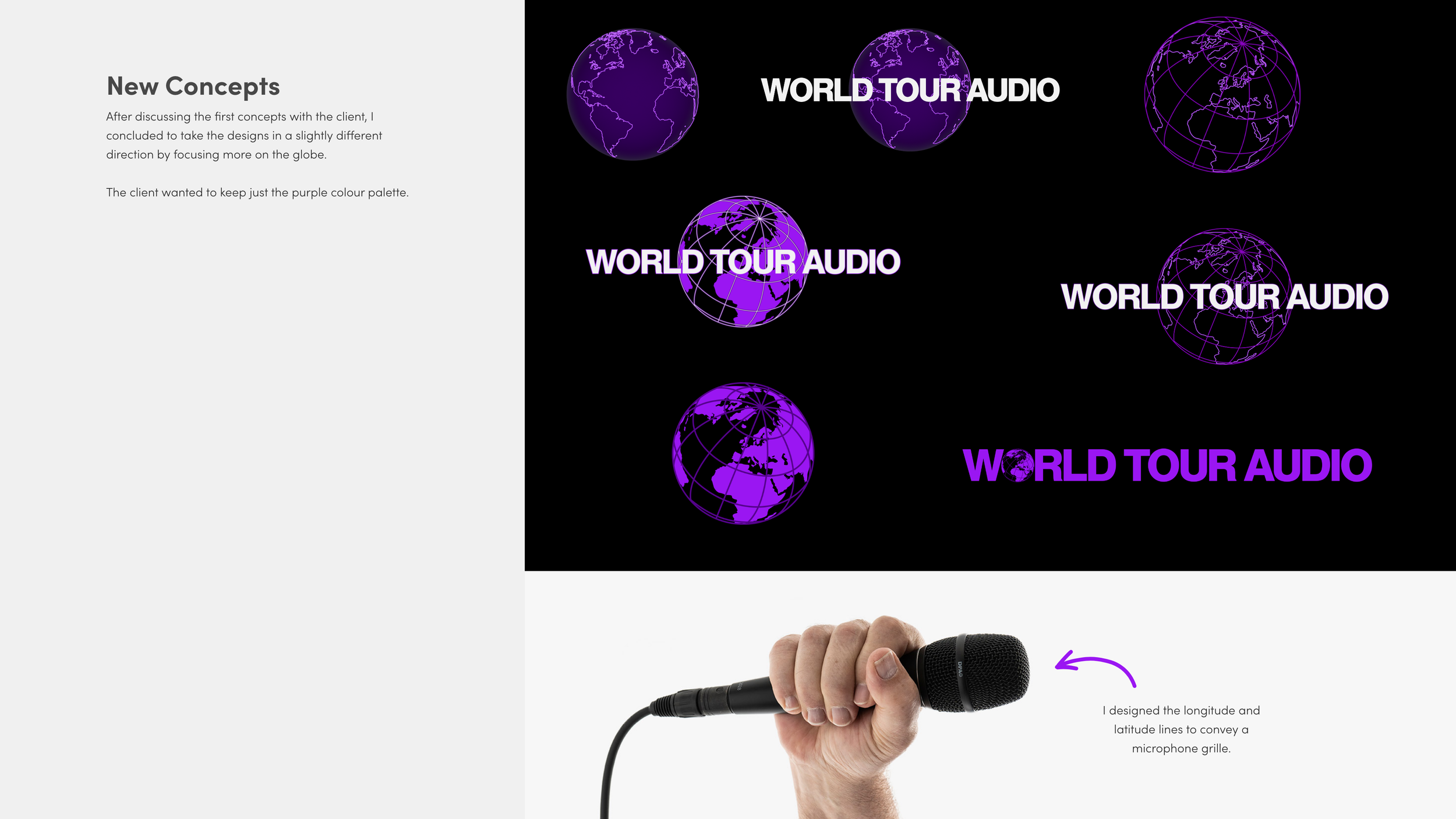Click the WORLD TOUR AUDIO logo over filled purple grid globe
The height and width of the screenshot is (819, 1456).
coord(743,262)
